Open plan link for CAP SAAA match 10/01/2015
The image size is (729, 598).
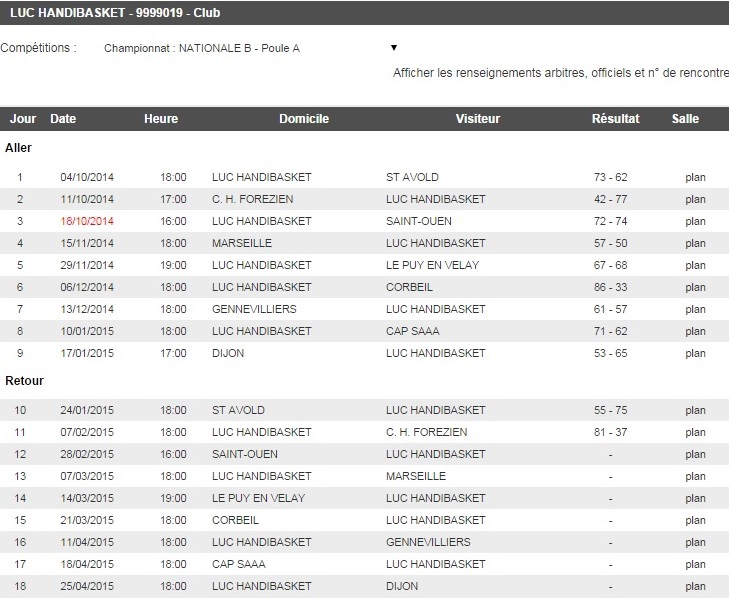[695, 331]
